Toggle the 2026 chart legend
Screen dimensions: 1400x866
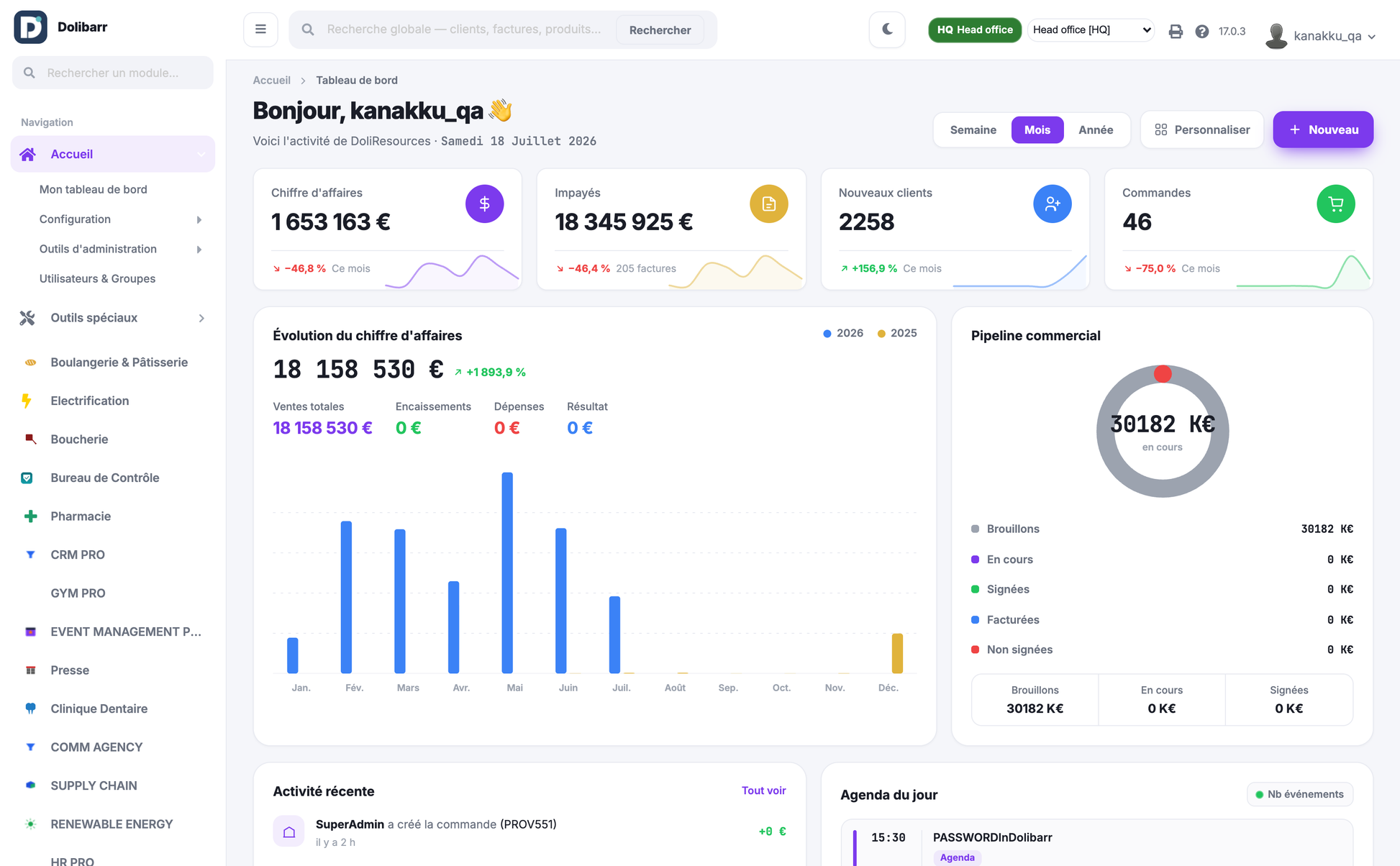(x=843, y=333)
